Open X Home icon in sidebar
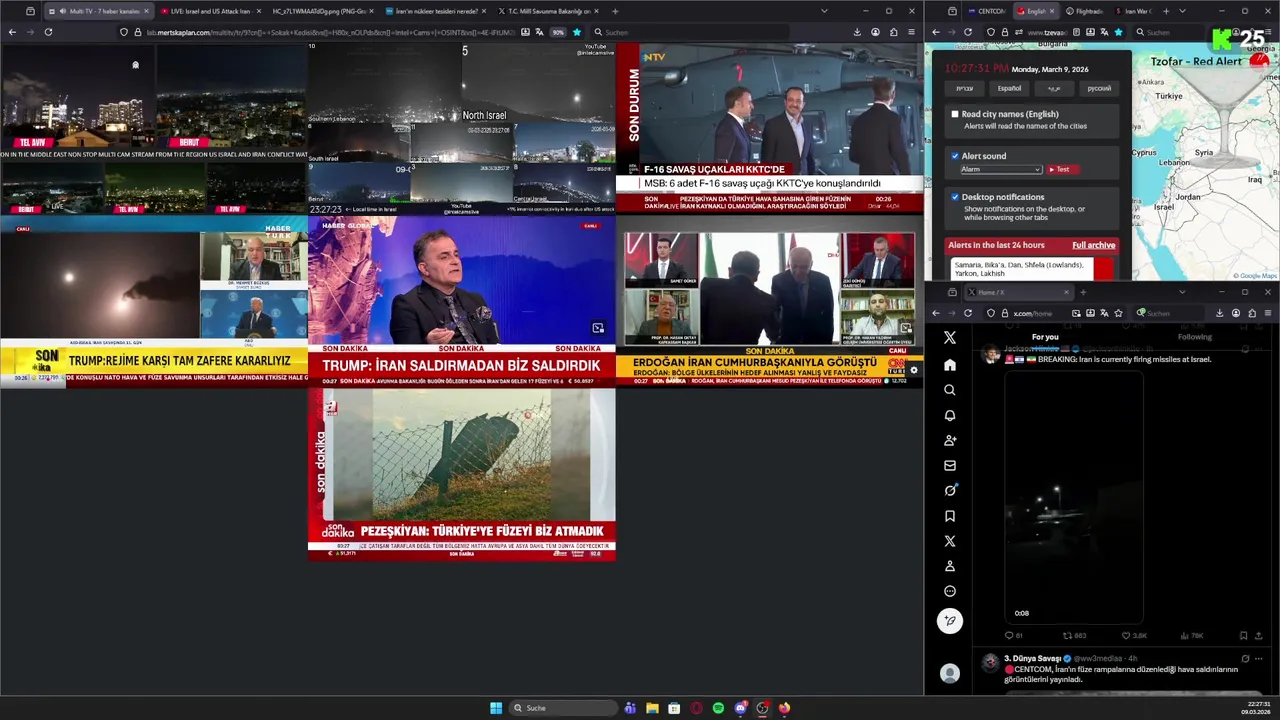 [x=949, y=365]
